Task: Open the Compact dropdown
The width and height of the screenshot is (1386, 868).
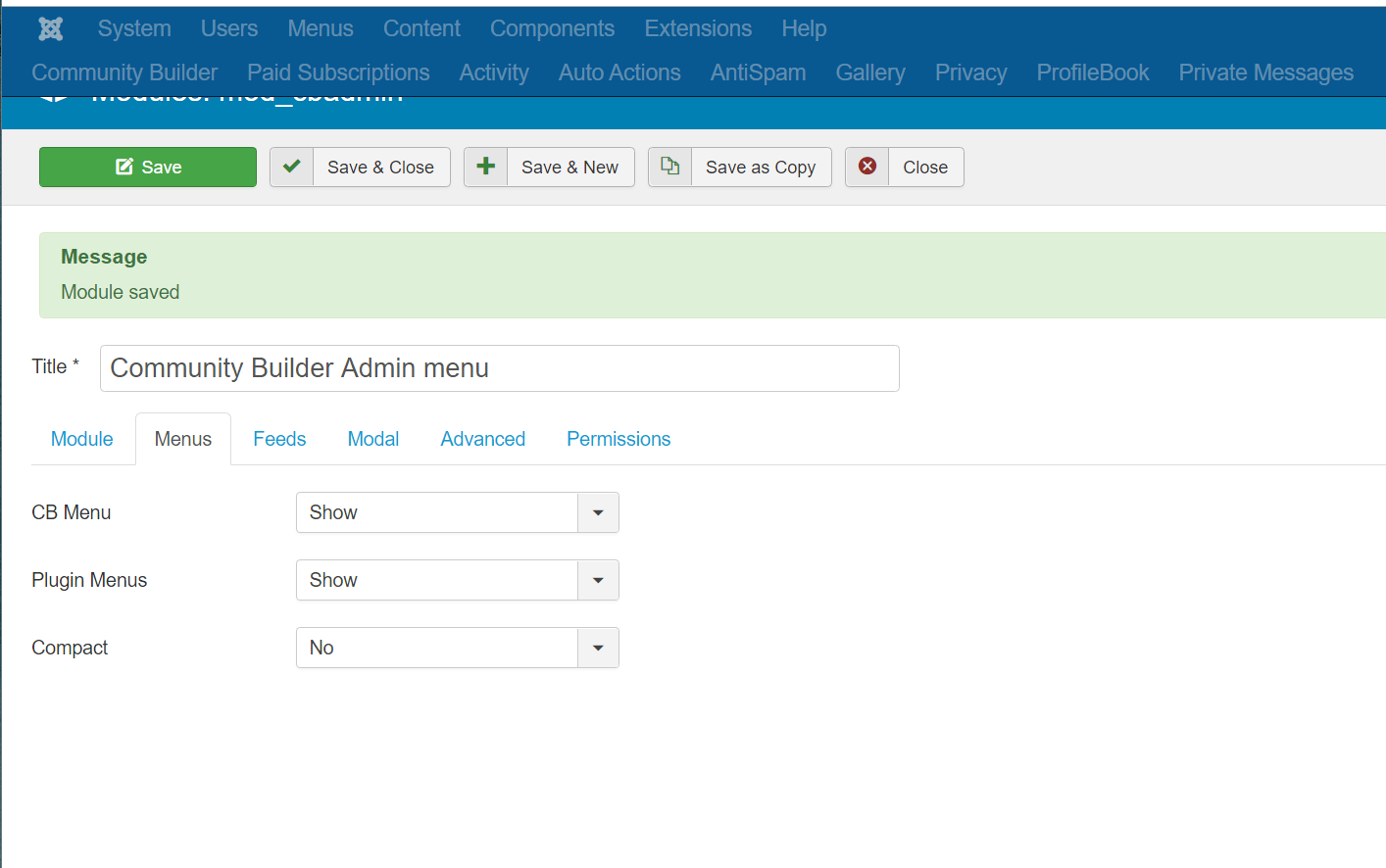Action: 458,648
